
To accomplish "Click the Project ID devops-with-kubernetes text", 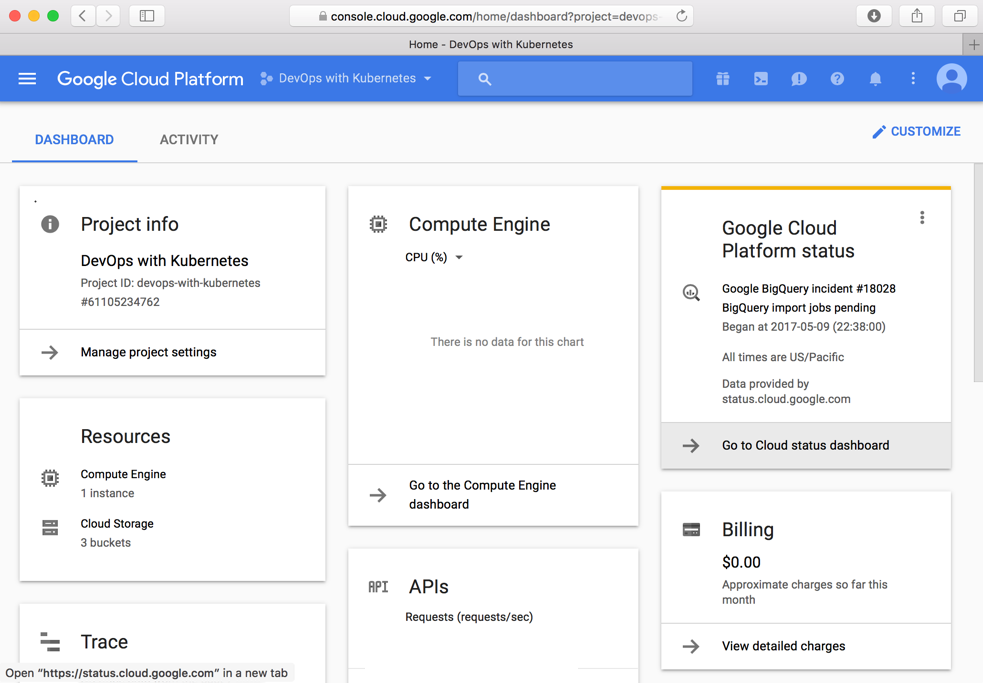I will 171,283.
